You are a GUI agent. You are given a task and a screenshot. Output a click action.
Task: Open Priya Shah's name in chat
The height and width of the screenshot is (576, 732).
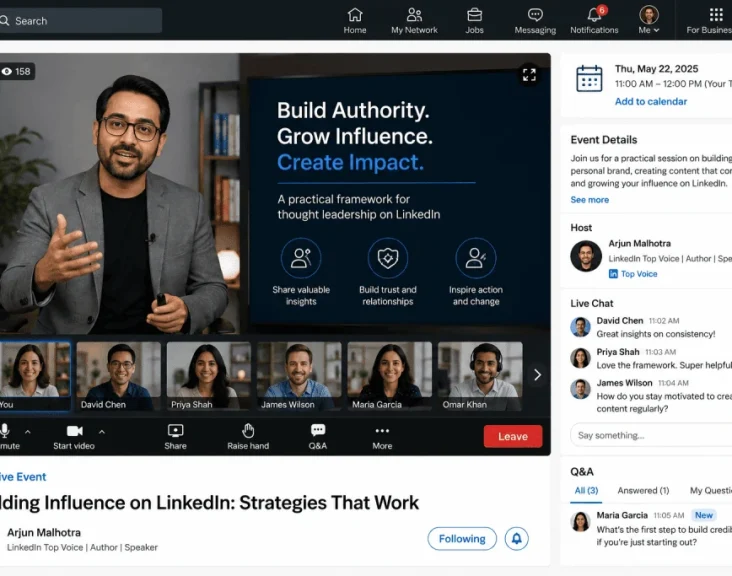pos(618,352)
